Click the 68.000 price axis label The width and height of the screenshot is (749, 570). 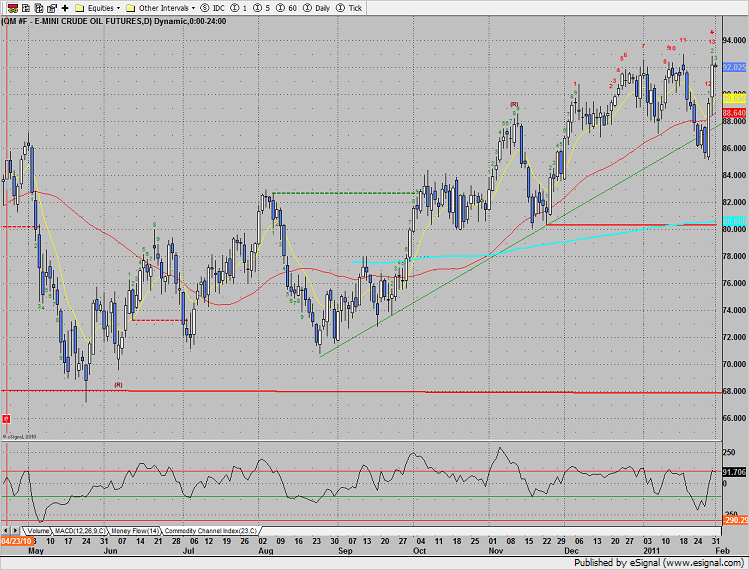coord(735,391)
